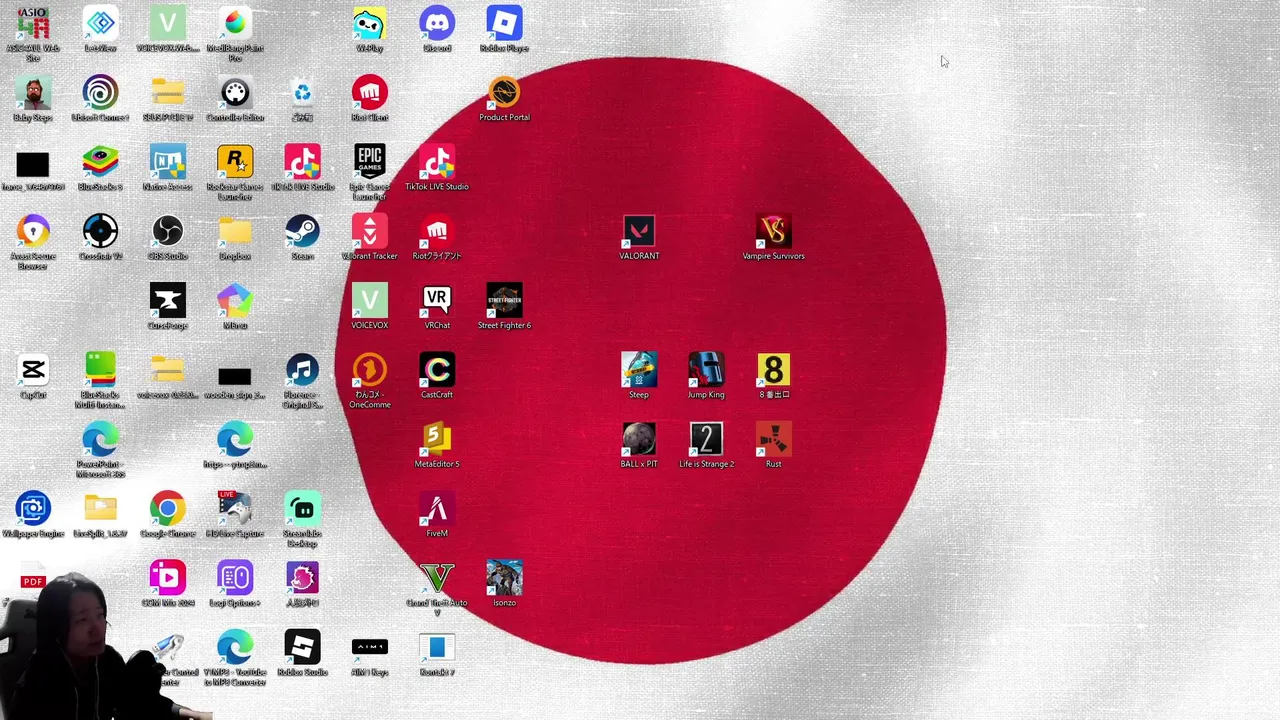Screen dimensions: 1280x720
Task: Launch Jump King
Action: pos(706,370)
